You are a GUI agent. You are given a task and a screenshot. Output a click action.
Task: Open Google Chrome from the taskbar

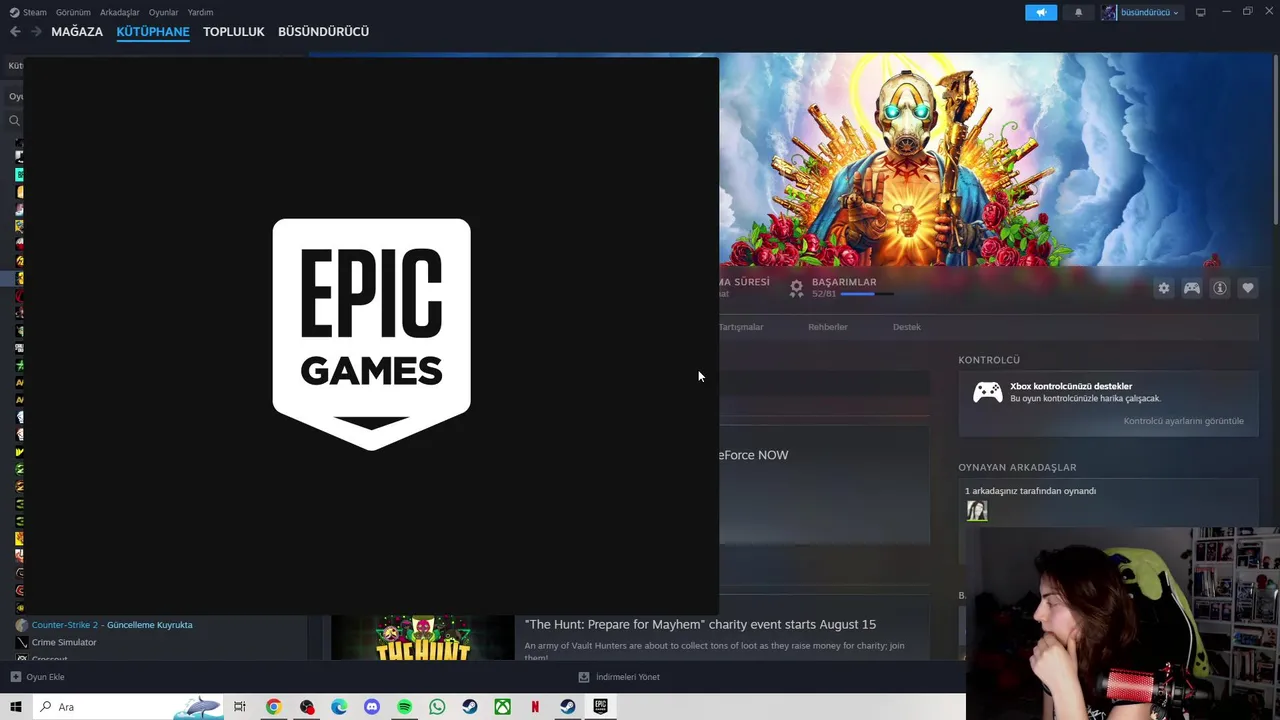pyautogui.click(x=273, y=707)
